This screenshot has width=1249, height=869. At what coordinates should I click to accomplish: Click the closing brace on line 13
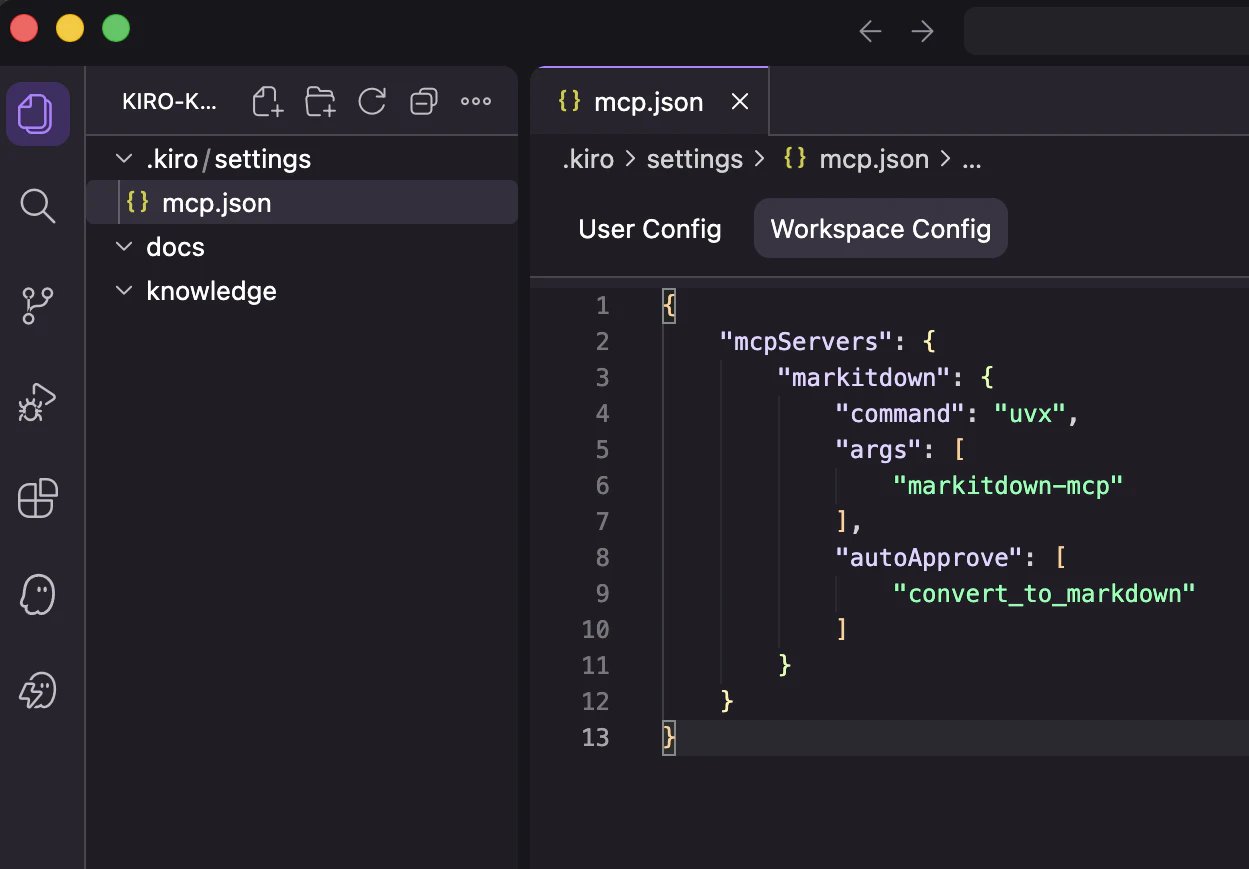click(669, 738)
